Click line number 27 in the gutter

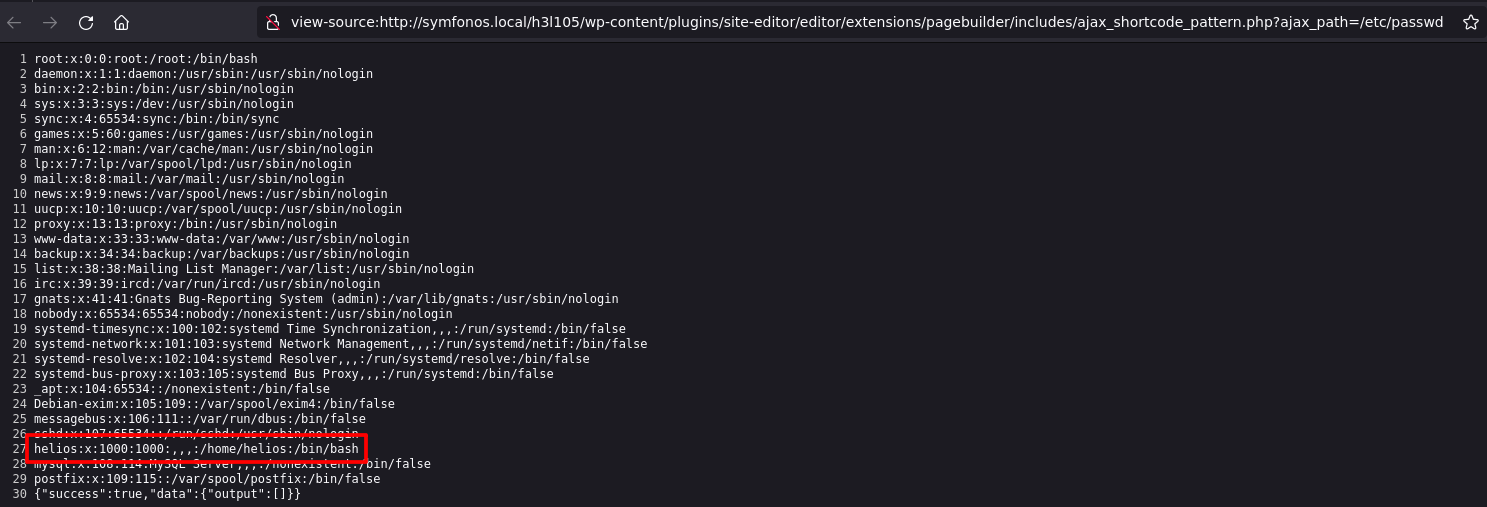(21, 449)
